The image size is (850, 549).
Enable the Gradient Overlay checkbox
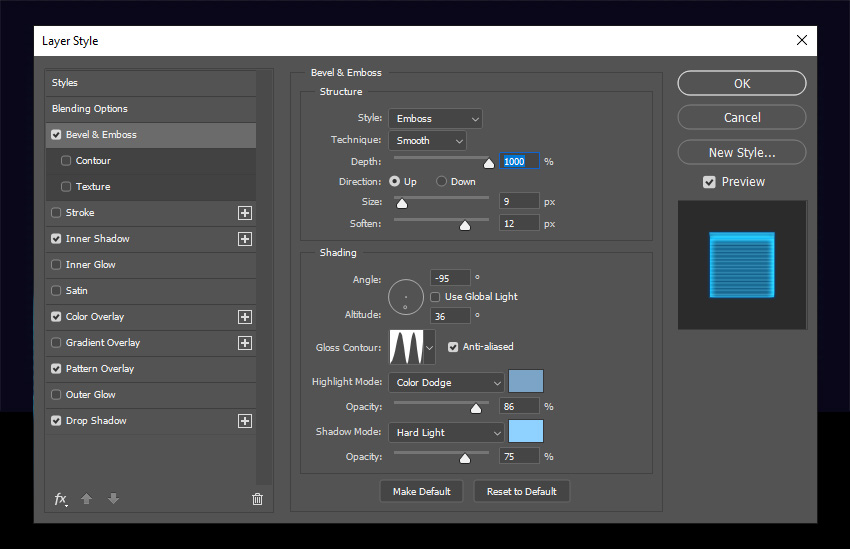(56, 343)
